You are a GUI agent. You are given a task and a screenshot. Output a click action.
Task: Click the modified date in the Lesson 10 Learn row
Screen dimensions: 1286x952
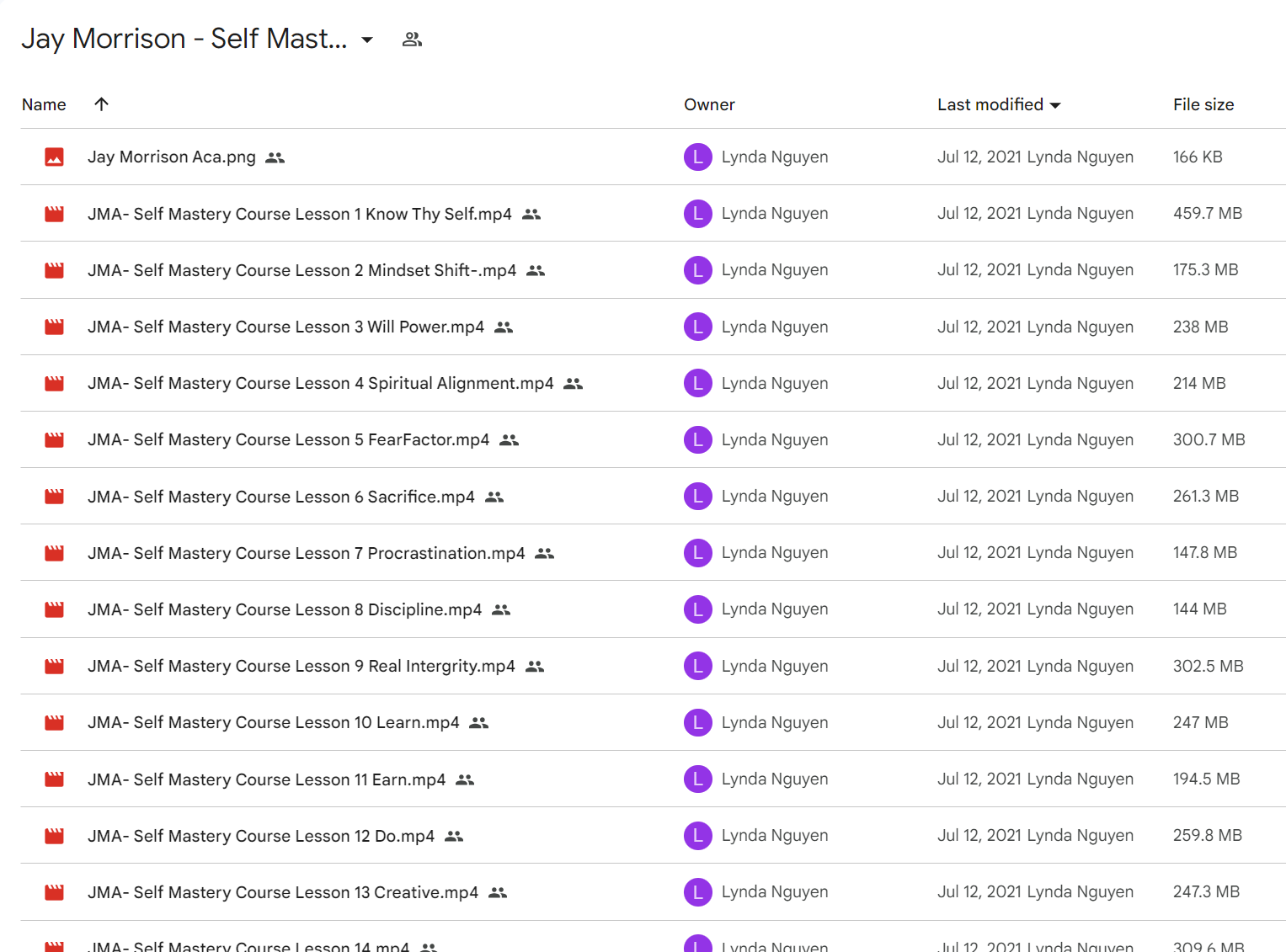[x=1035, y=722]
